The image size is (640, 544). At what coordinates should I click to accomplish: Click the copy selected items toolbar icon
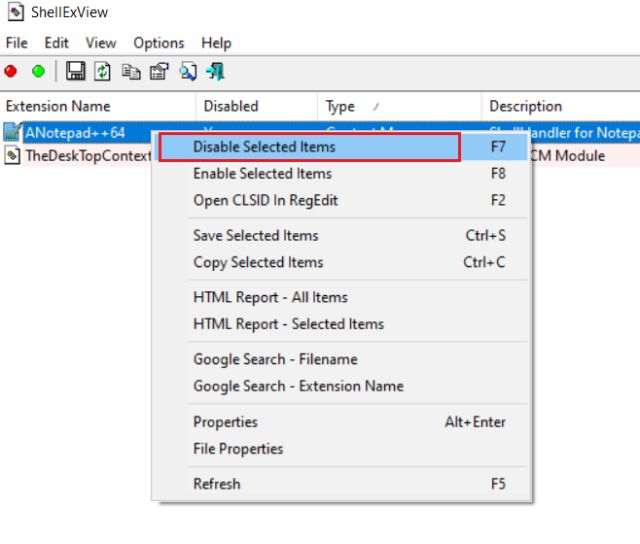(130, 71)
